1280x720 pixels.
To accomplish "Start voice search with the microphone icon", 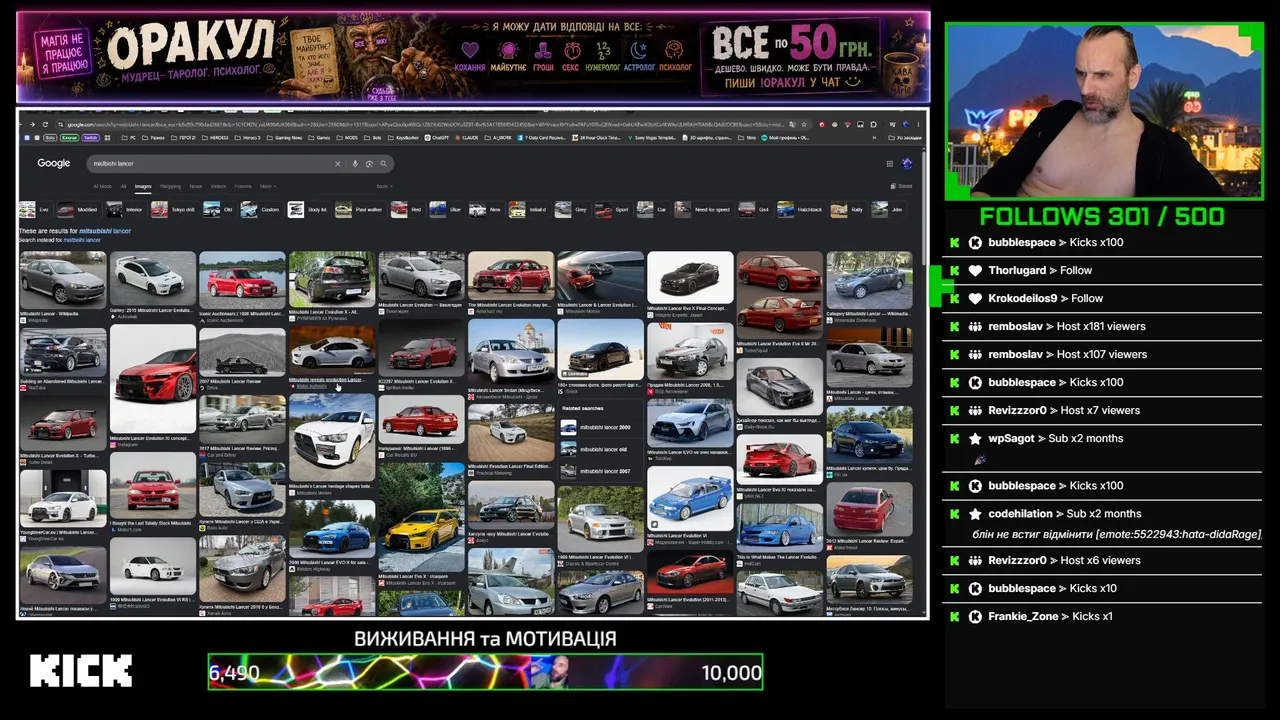I will 355,164.
